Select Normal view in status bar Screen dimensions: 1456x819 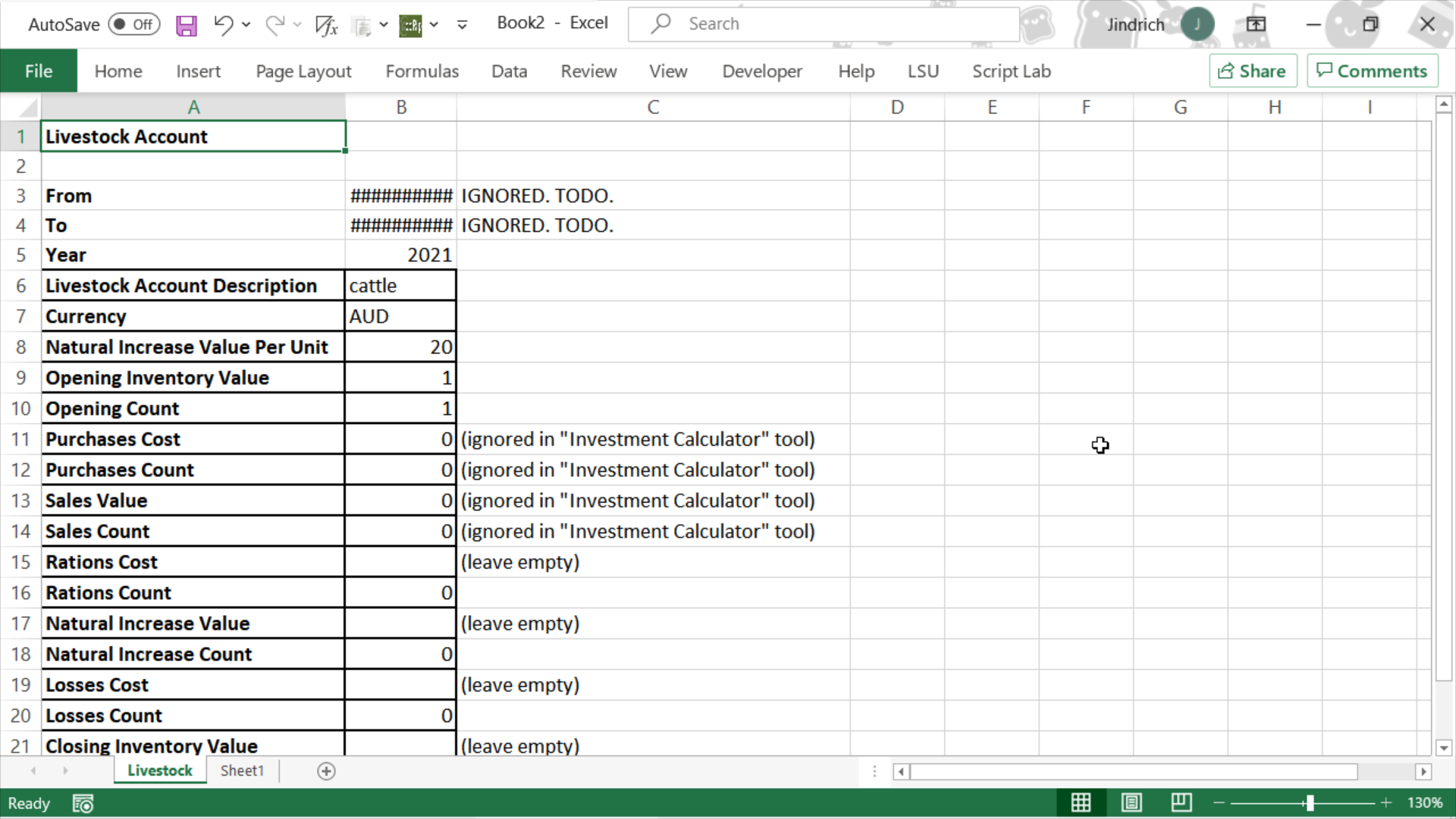[x=1081, y=802]
